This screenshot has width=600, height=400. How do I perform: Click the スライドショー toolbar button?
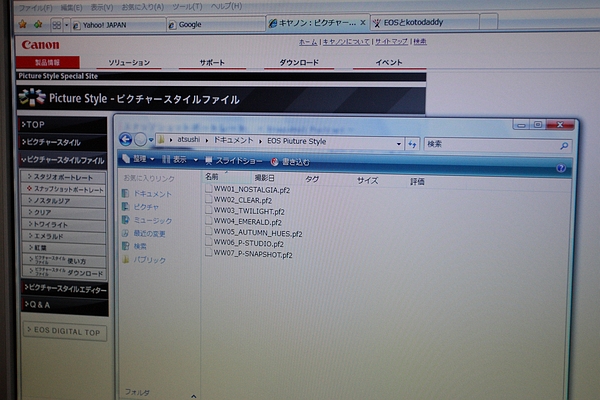[x=234, y=161]
